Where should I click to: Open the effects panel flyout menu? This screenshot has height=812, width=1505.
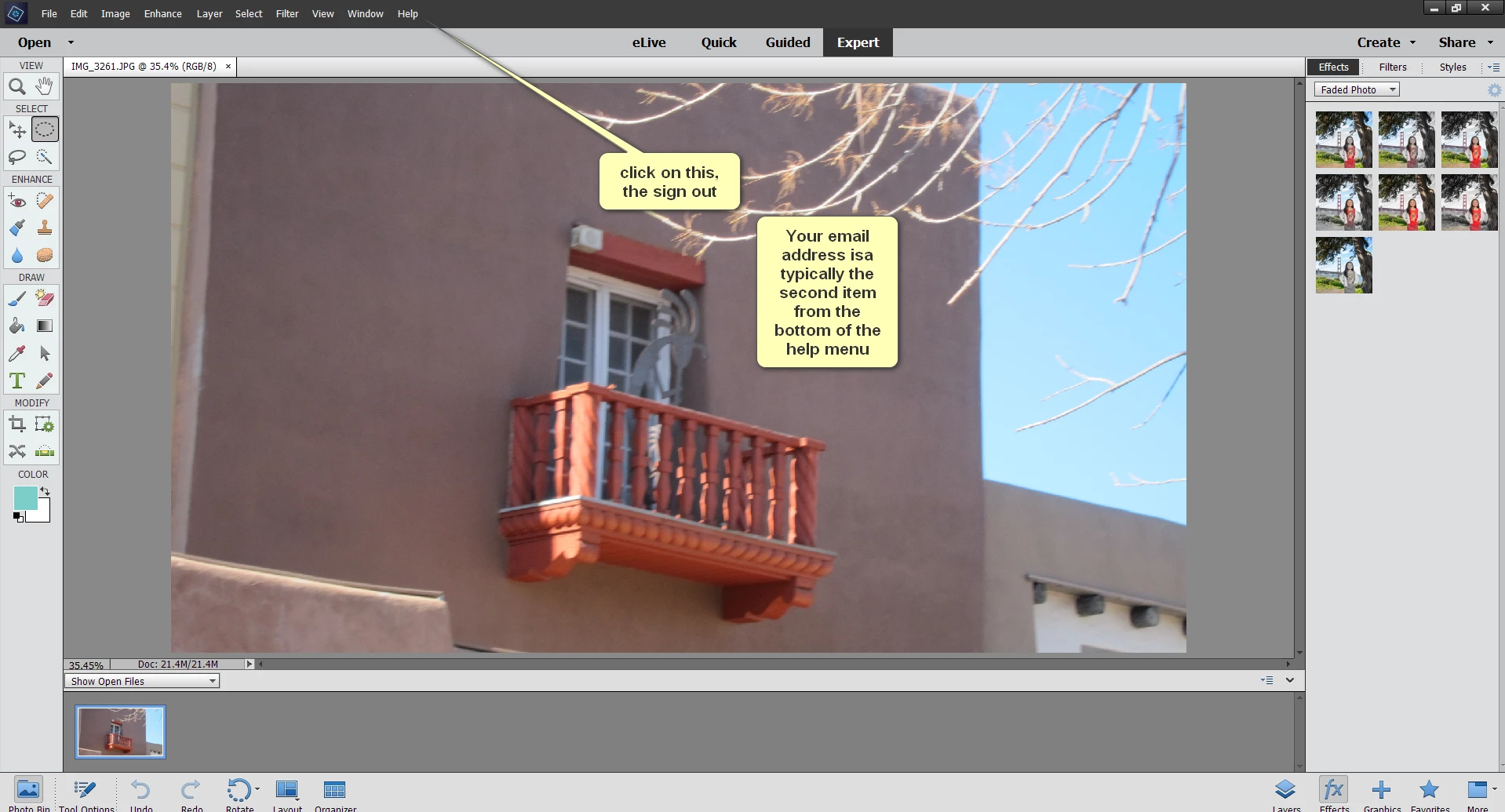1493,67
